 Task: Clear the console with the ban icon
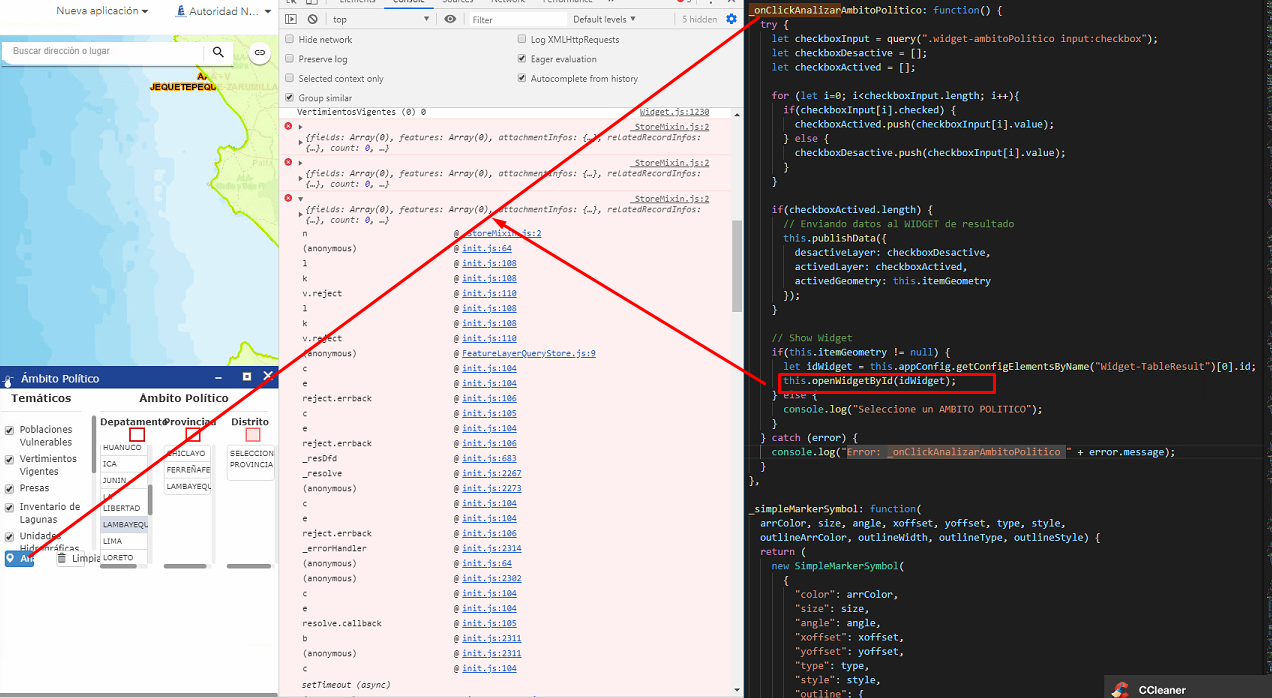coord(313,19)
